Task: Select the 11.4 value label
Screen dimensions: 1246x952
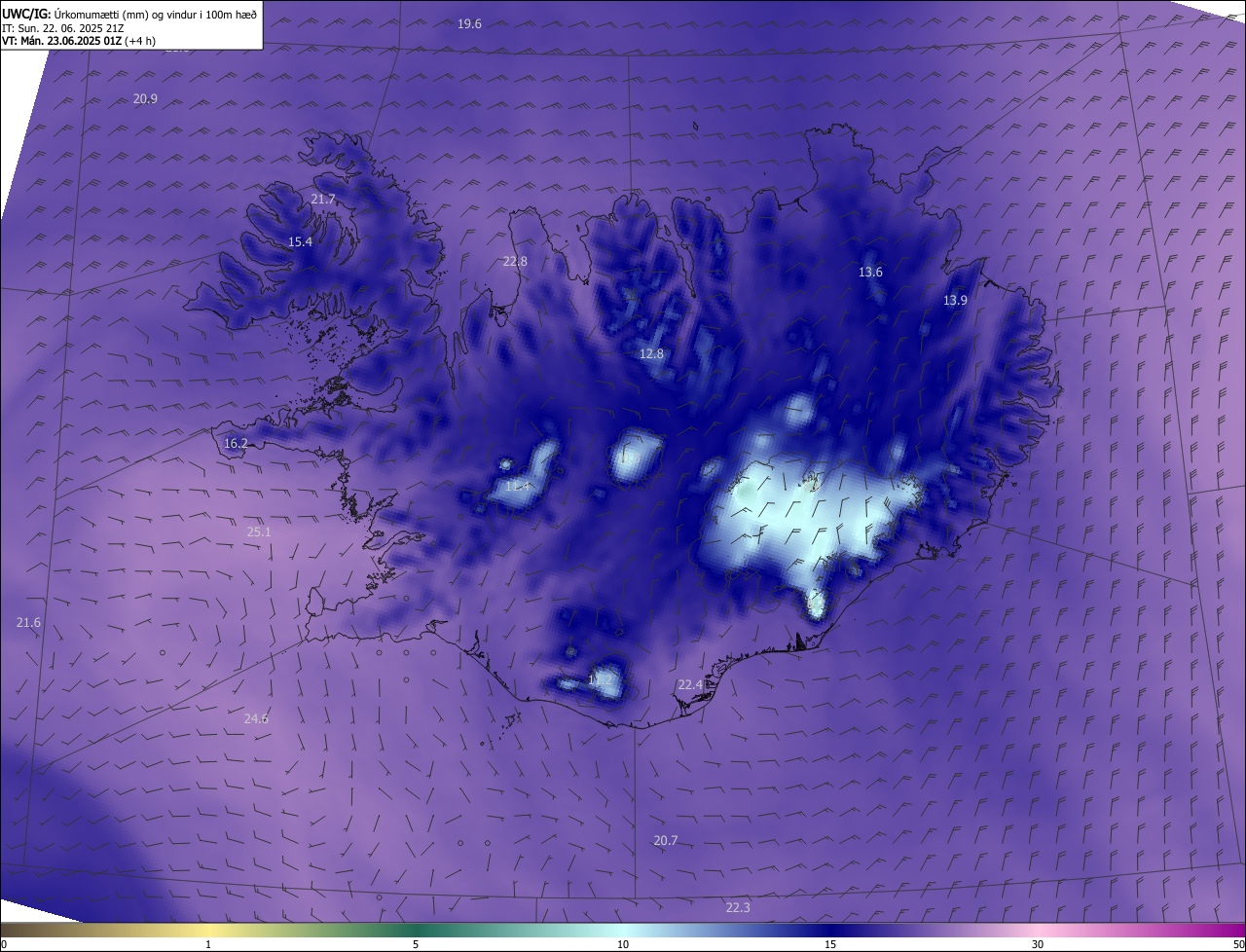Action: (518, 486)
